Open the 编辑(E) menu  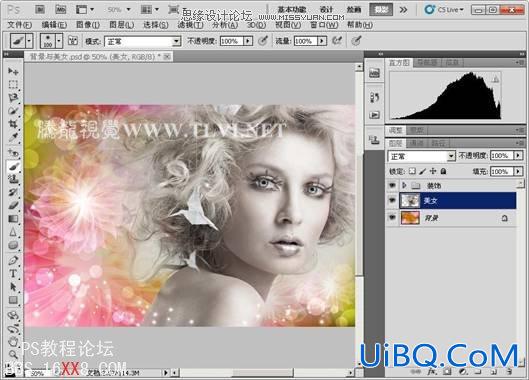[x=54, y=25]
